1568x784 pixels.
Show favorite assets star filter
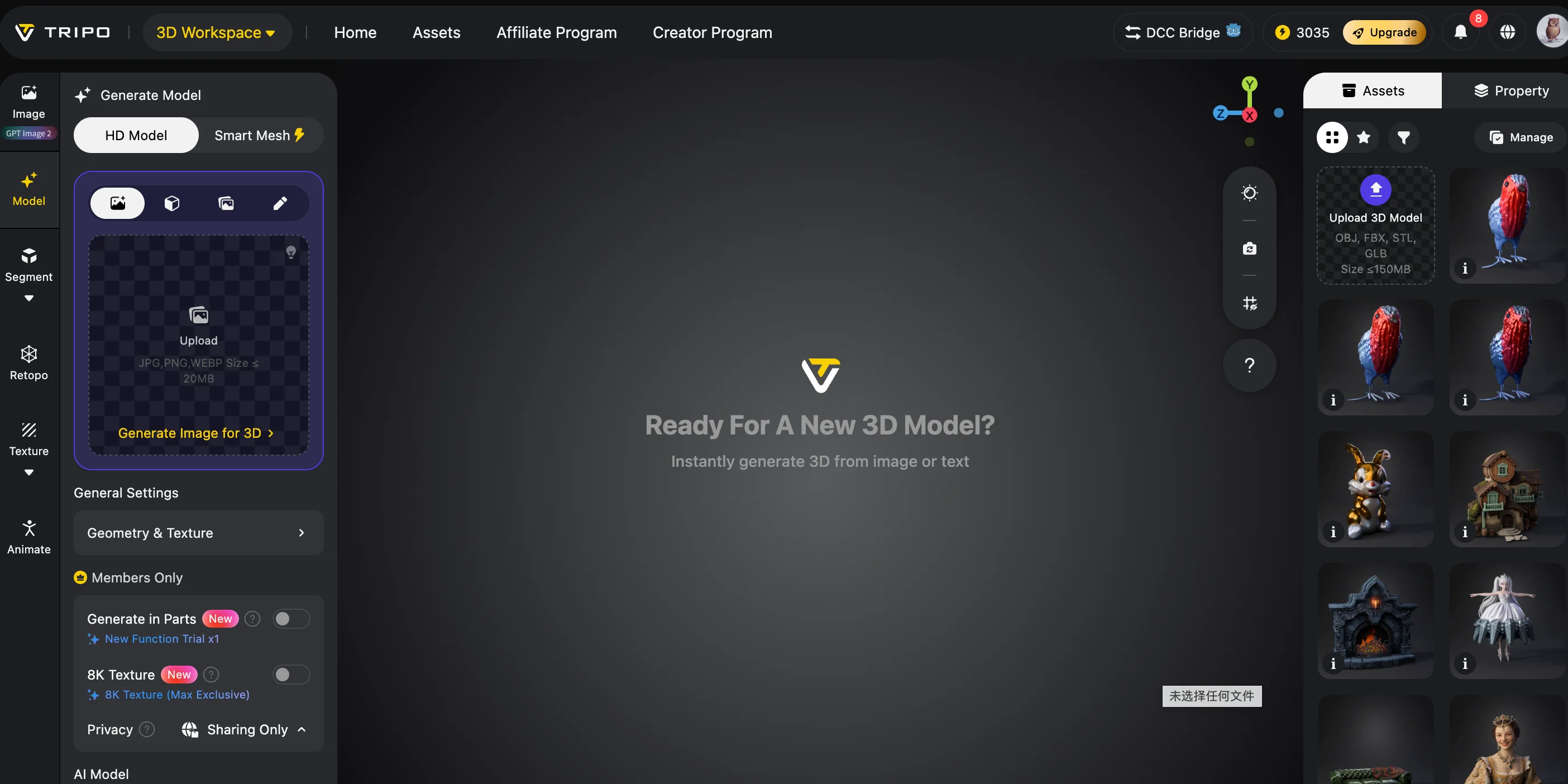1364,137
